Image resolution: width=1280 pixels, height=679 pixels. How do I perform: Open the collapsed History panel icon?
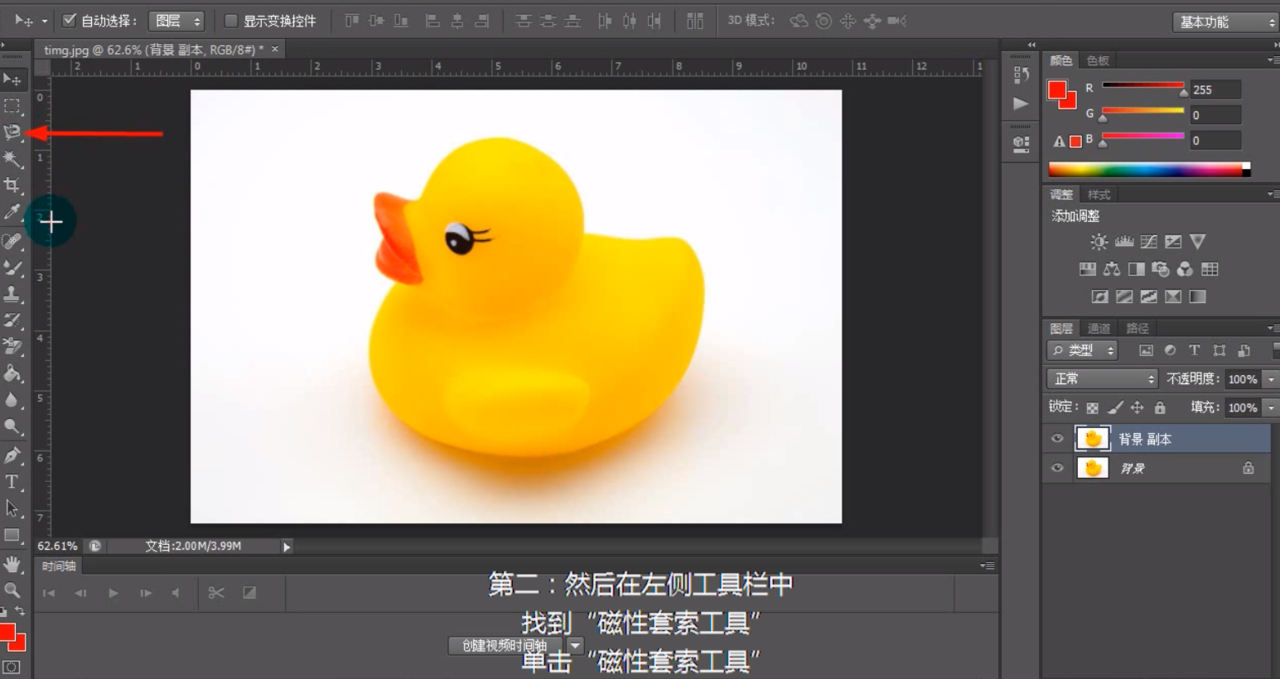(x=1021, y=74)
